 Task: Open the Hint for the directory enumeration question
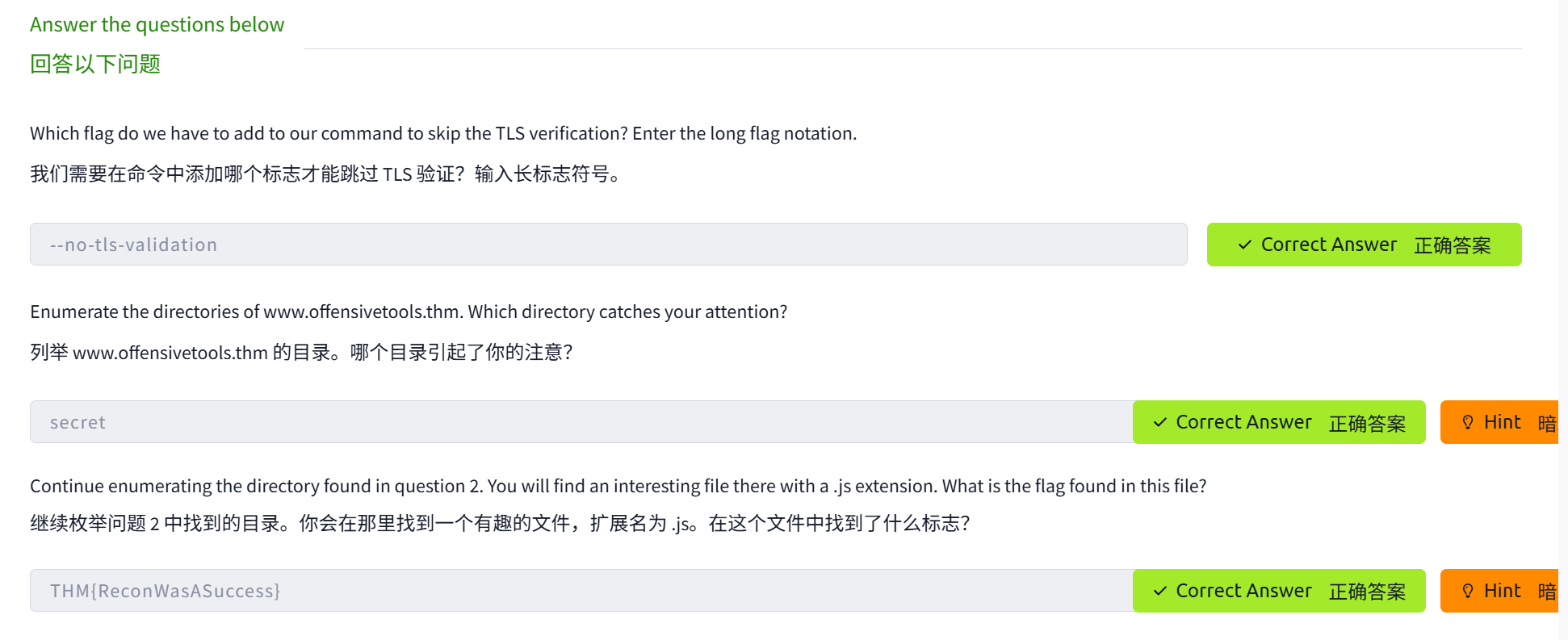click(x=1500, y=422)
